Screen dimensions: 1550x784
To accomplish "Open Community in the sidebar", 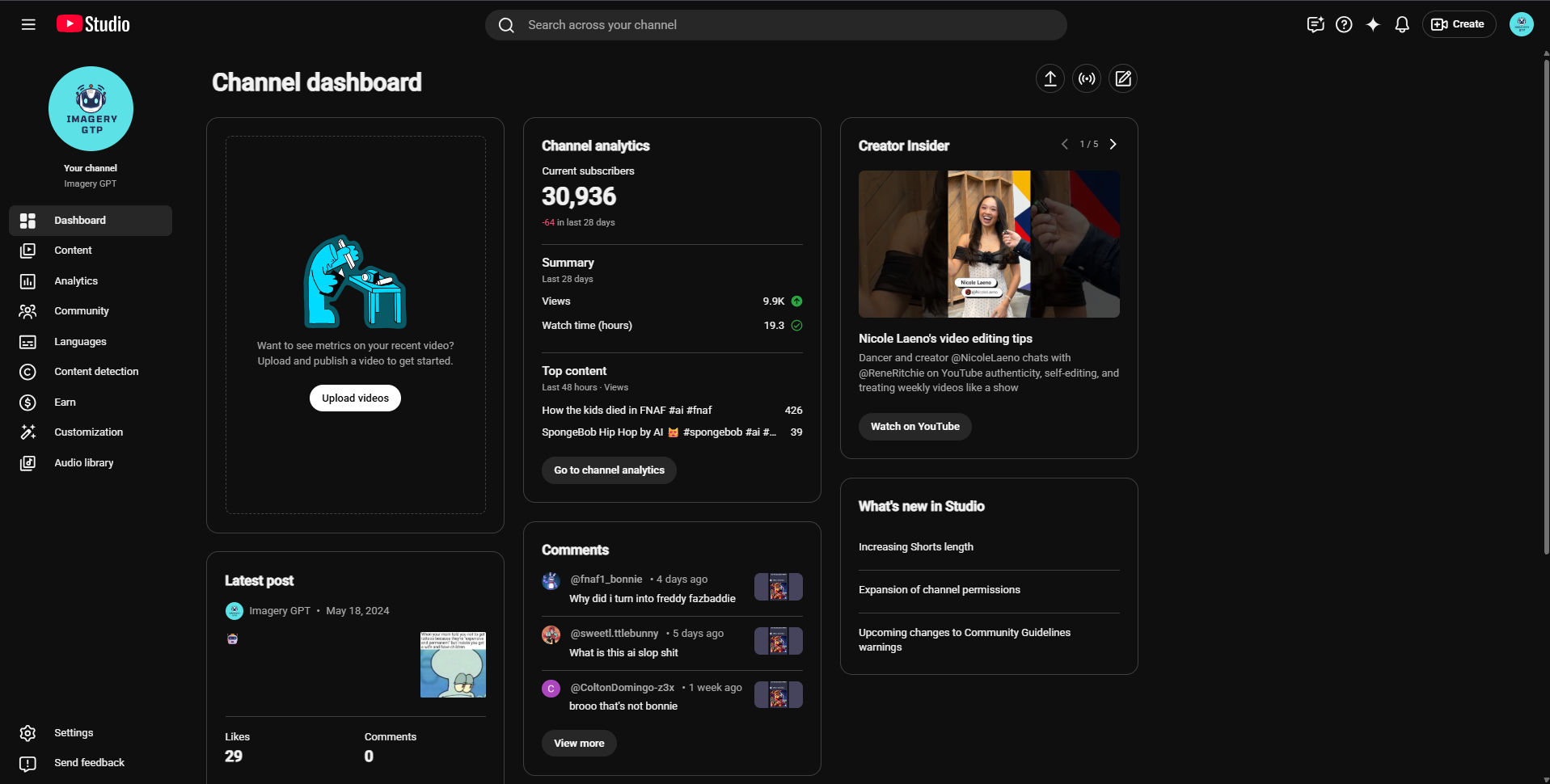I will pos(91,311).
